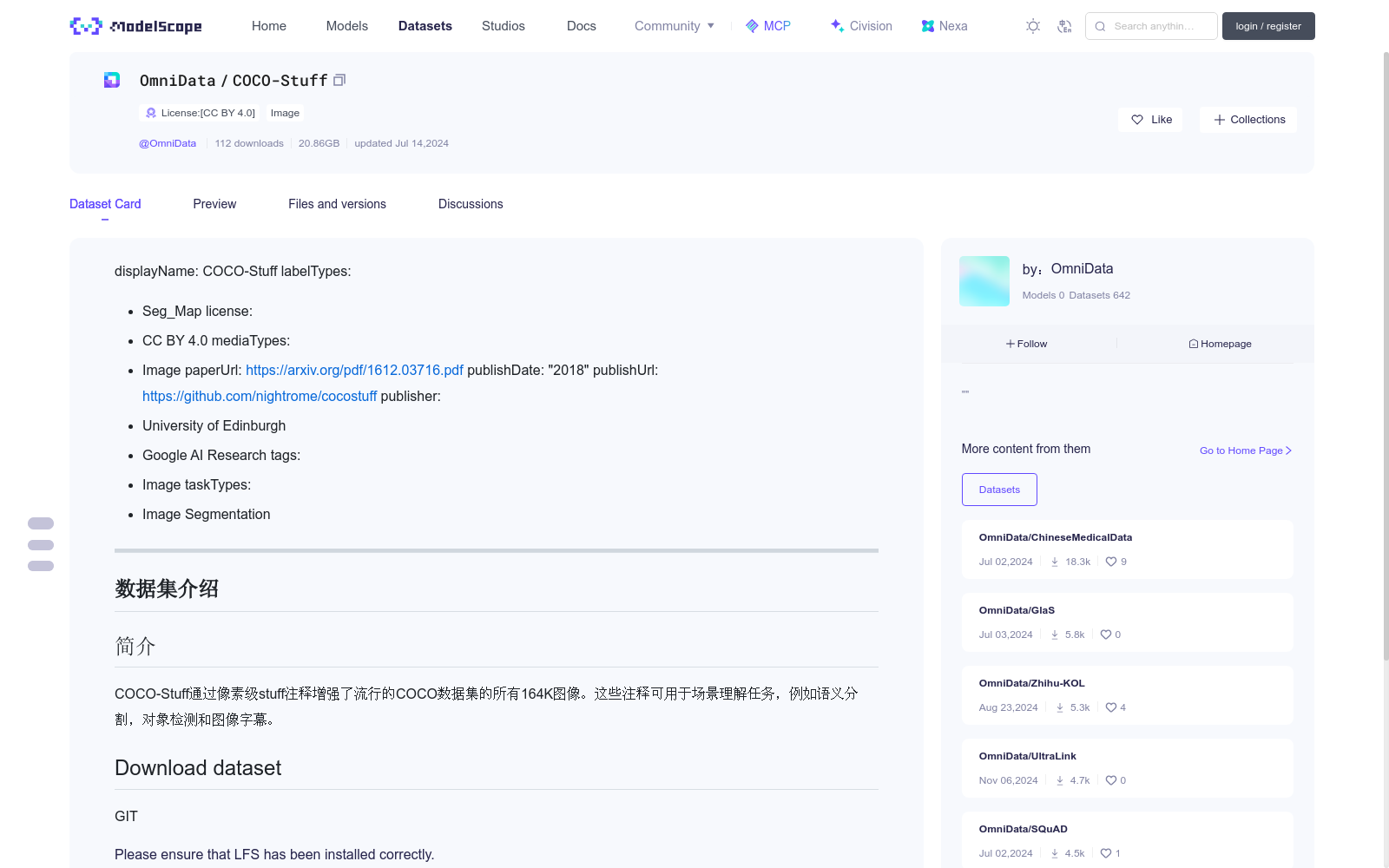Click the login / register button

[x=1268, y=26]
